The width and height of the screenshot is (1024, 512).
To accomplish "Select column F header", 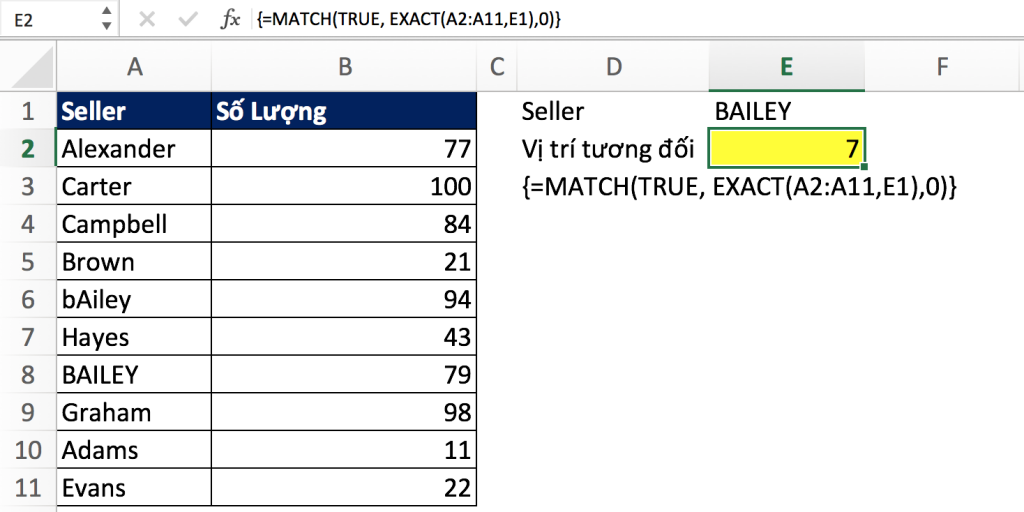I will [942, 67].
